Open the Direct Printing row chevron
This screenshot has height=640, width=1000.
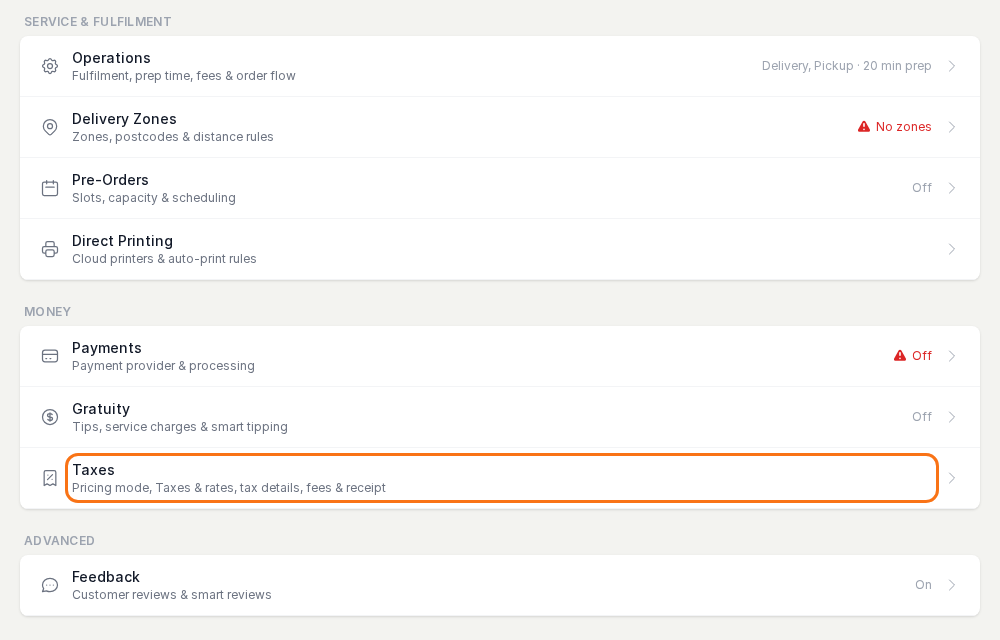952,249
